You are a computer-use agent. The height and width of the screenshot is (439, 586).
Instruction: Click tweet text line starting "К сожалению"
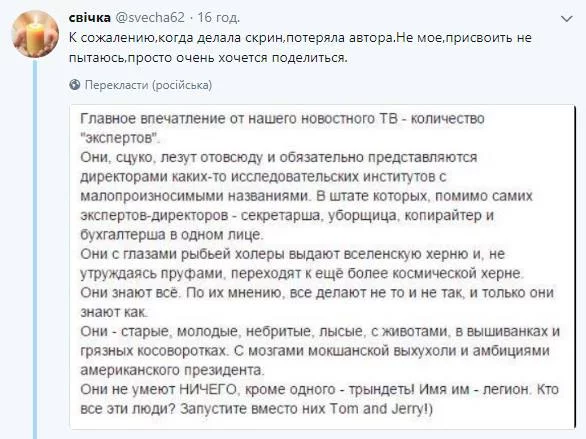coord(300,38)
